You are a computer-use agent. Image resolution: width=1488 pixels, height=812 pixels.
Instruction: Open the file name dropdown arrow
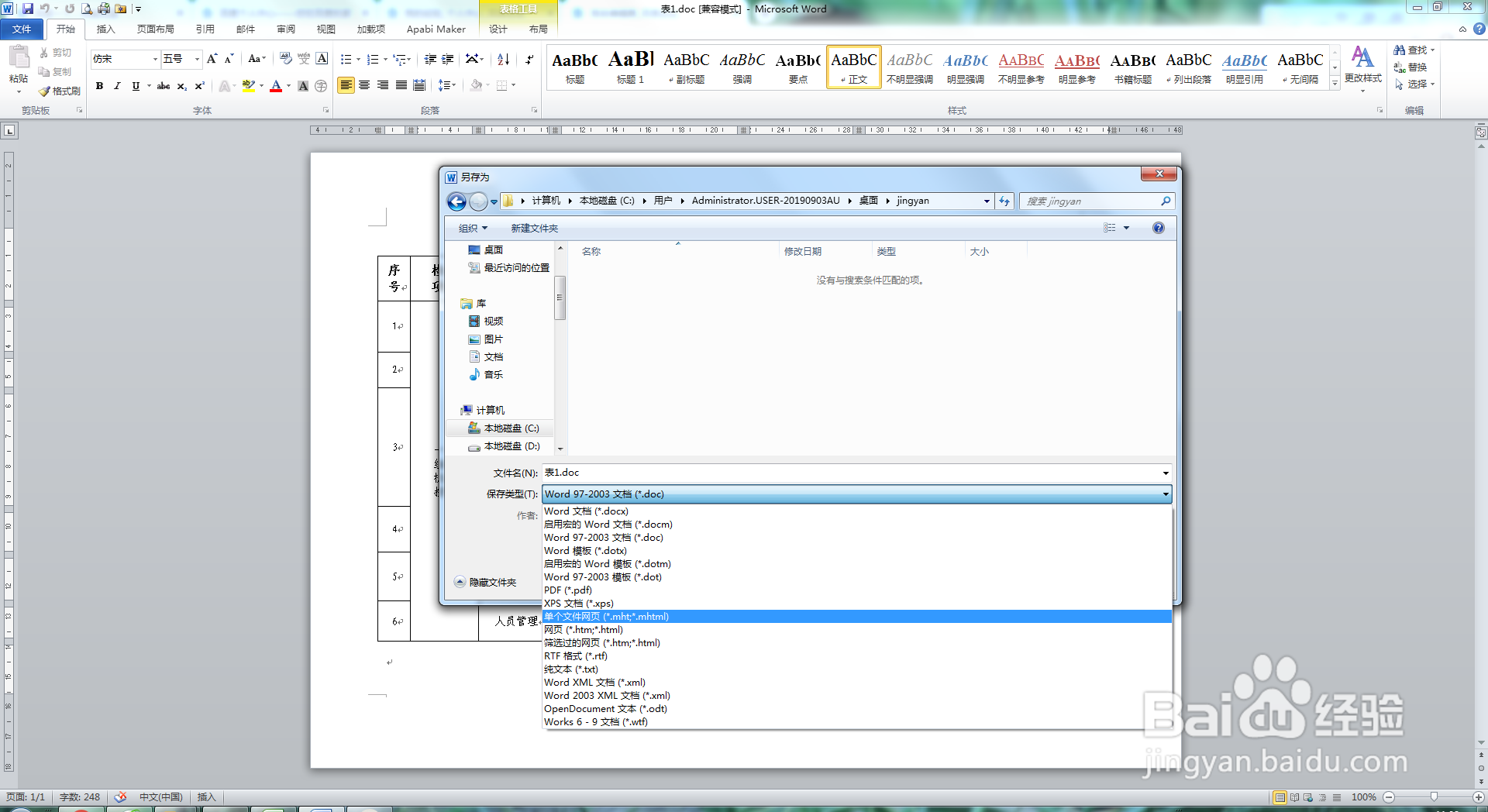click(x=1165, y=473)
